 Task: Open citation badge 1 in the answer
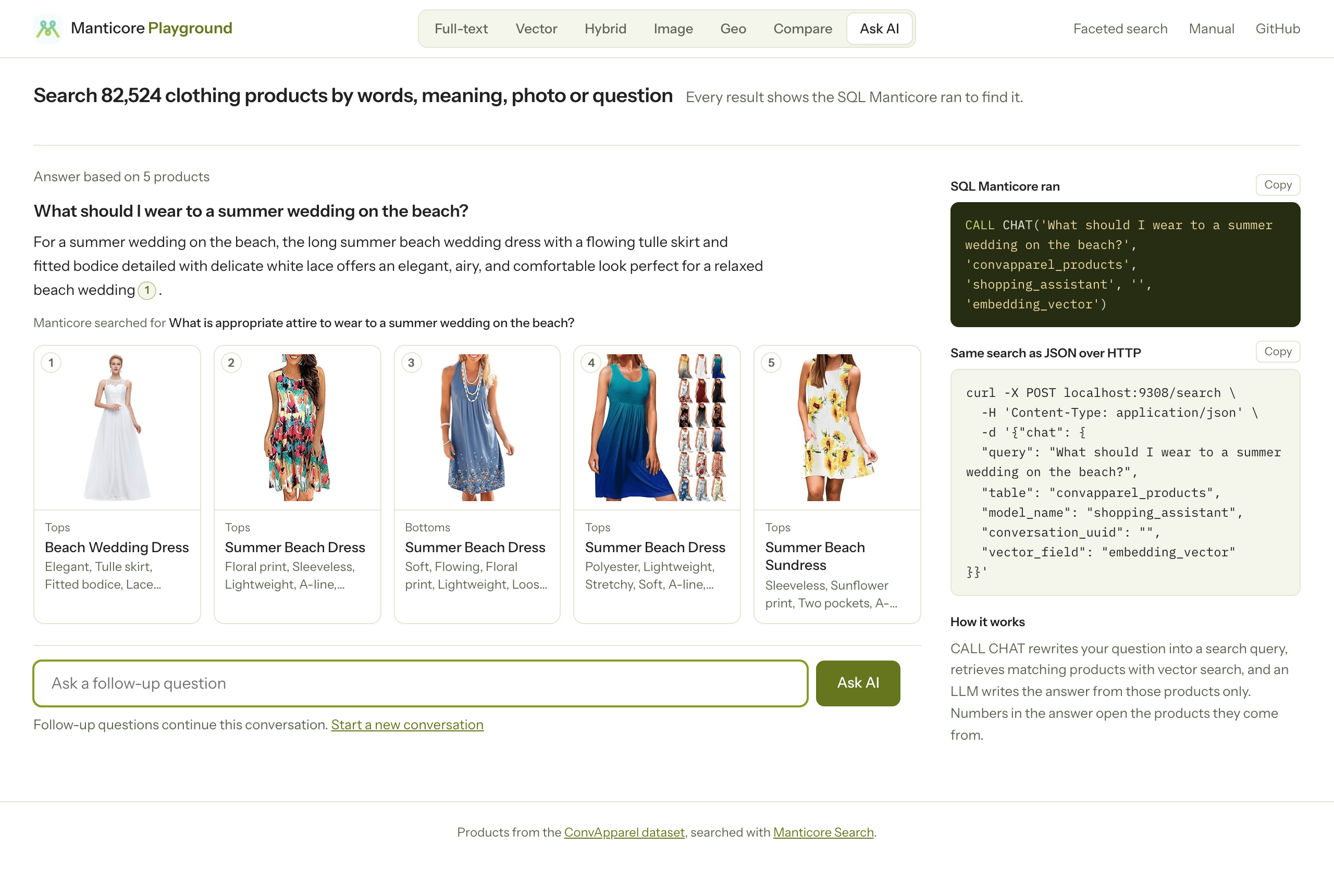[147, 290]
